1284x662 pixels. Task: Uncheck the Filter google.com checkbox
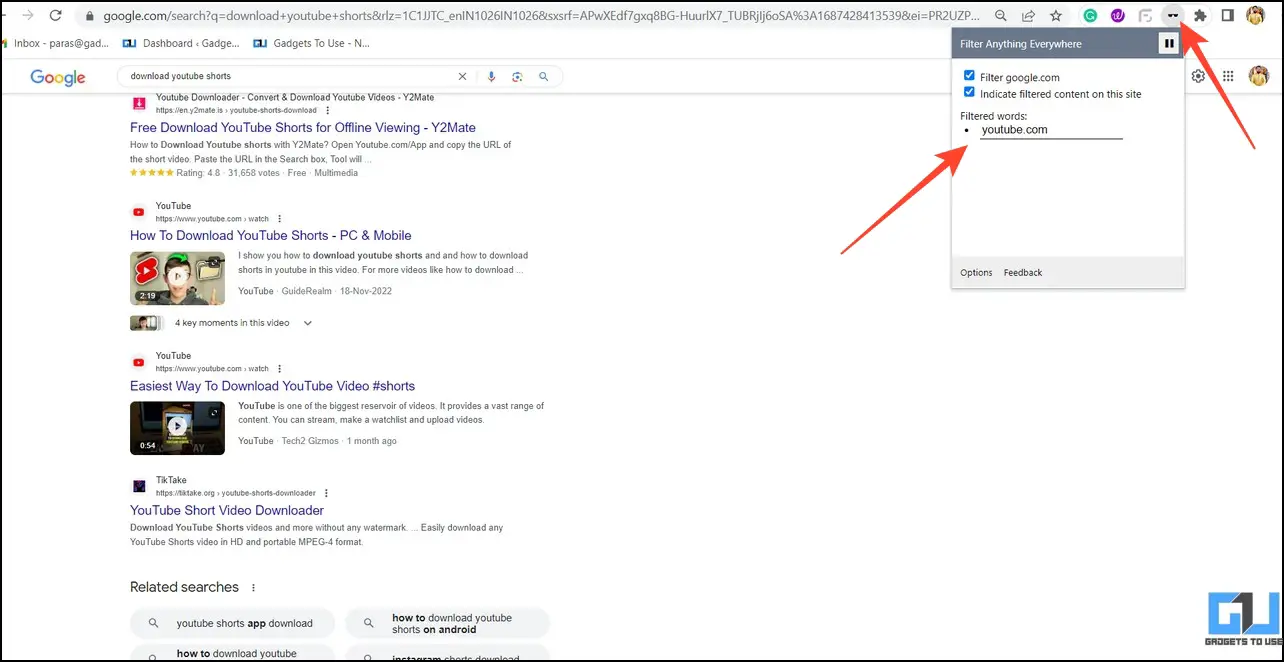(x=969, y=76)
